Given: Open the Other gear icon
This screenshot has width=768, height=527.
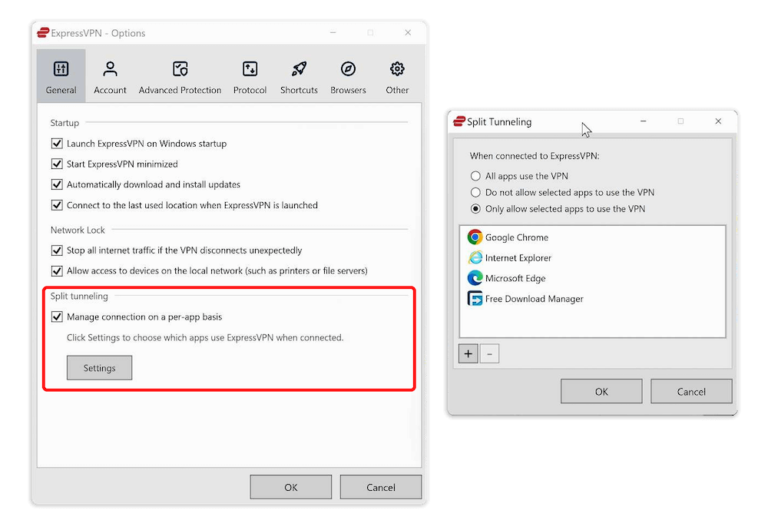Looking at the screenshot, I should point(397,69).
